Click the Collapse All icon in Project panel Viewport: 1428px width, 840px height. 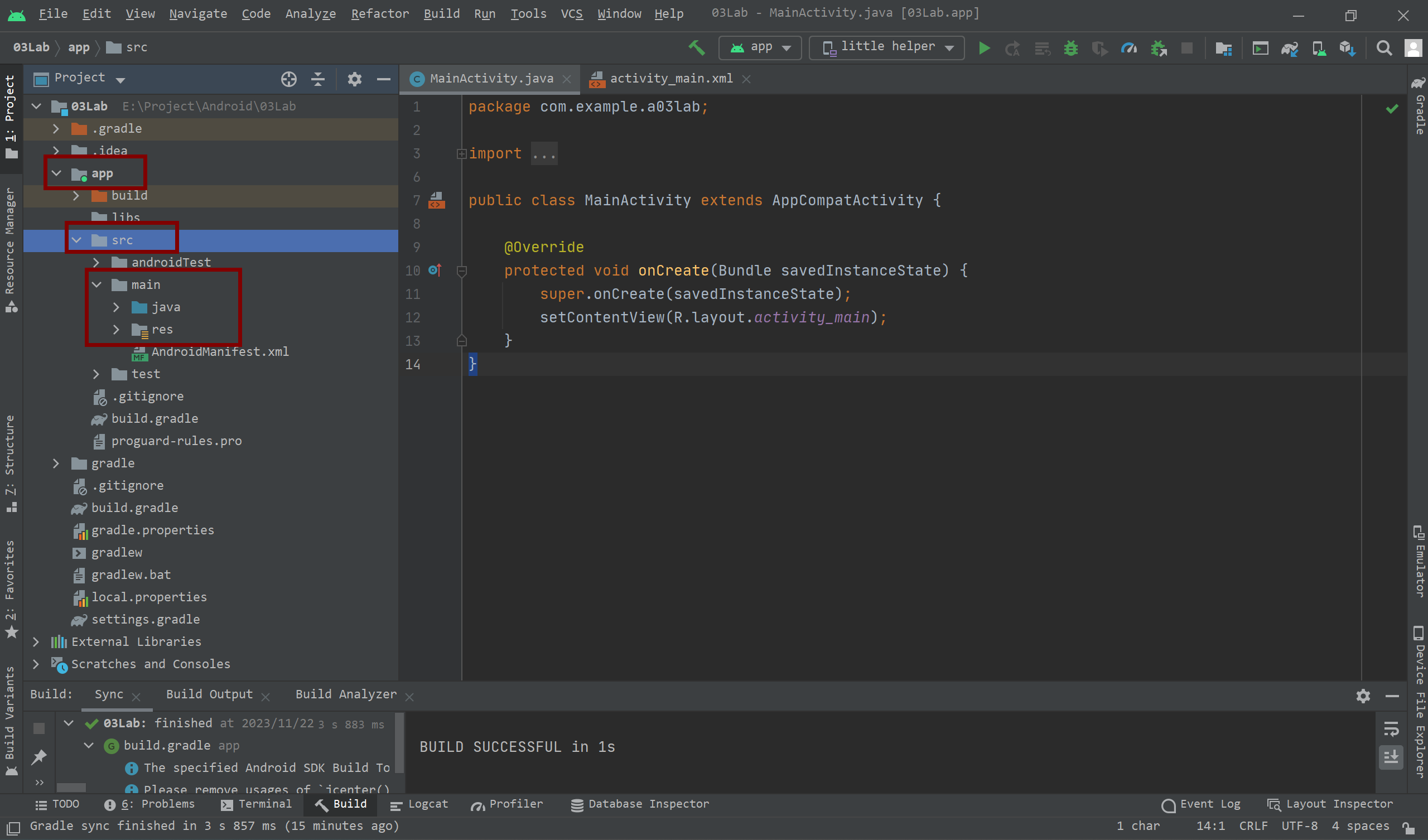(x=318, y=79)
